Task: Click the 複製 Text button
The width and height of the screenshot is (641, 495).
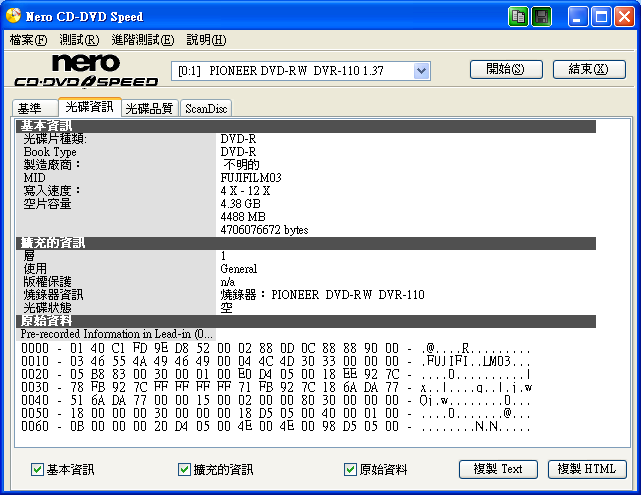Action: click(x=498, y=469)
